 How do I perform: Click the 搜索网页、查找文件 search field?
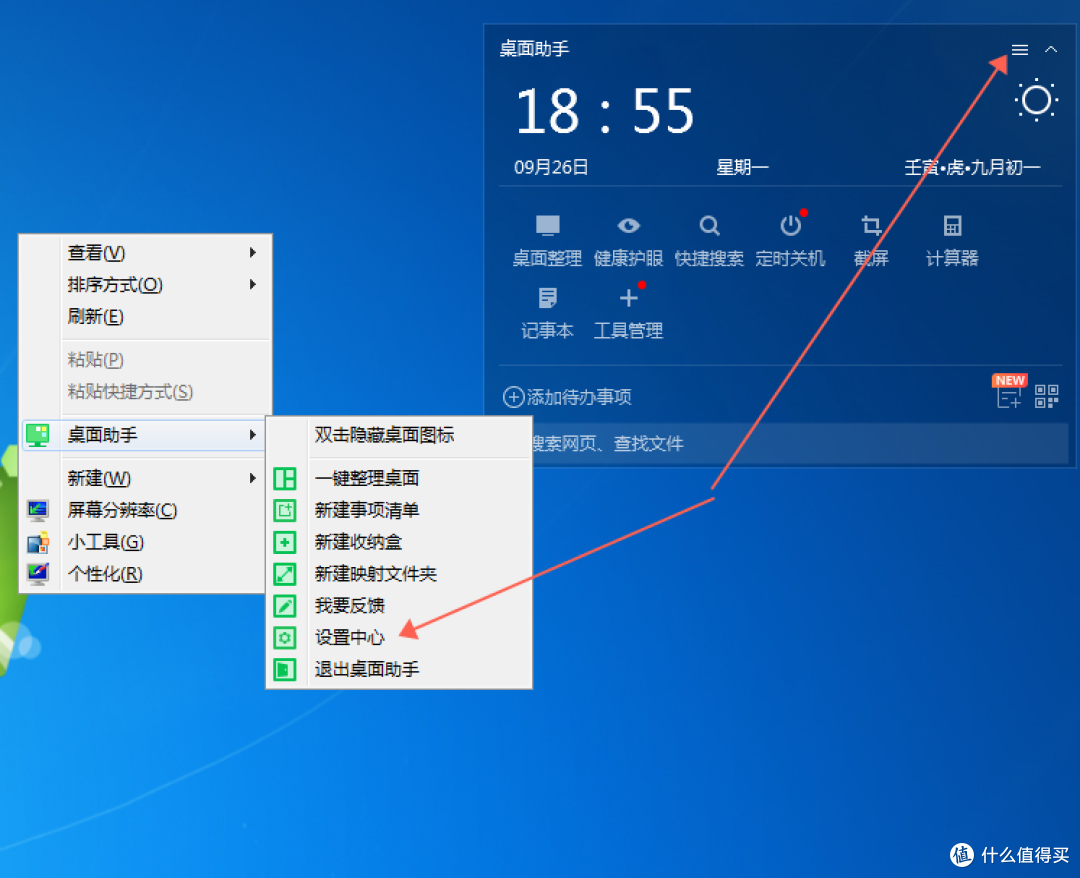click(799, 443)
